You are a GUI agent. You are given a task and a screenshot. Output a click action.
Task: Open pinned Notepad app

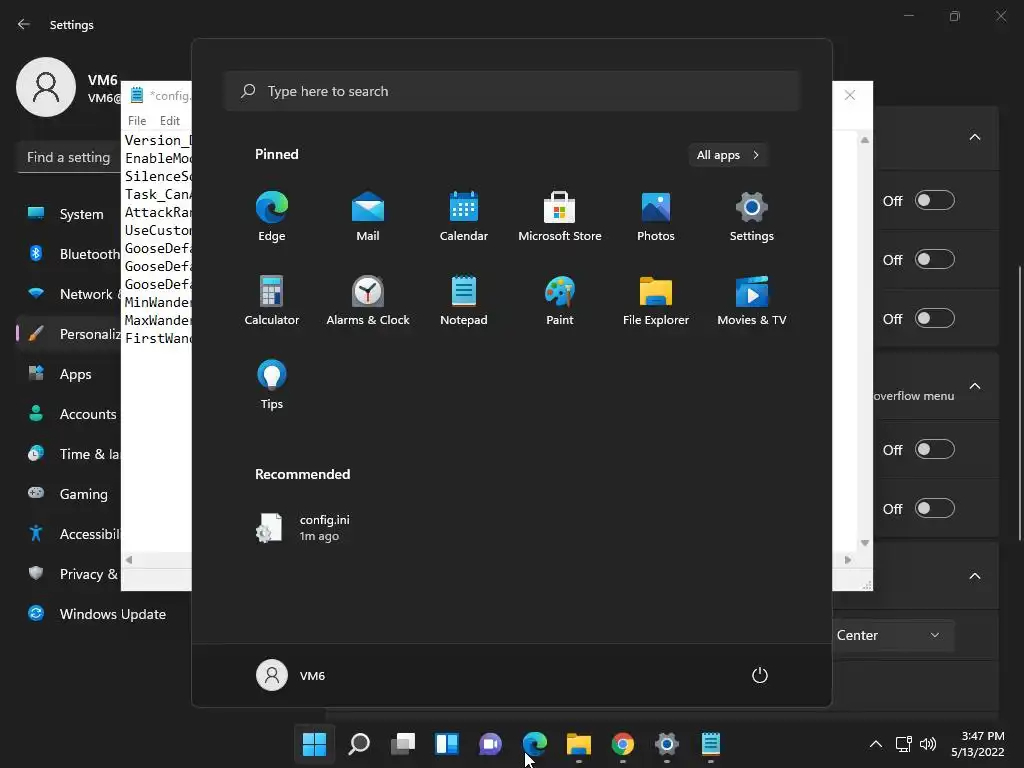point(464,300)
